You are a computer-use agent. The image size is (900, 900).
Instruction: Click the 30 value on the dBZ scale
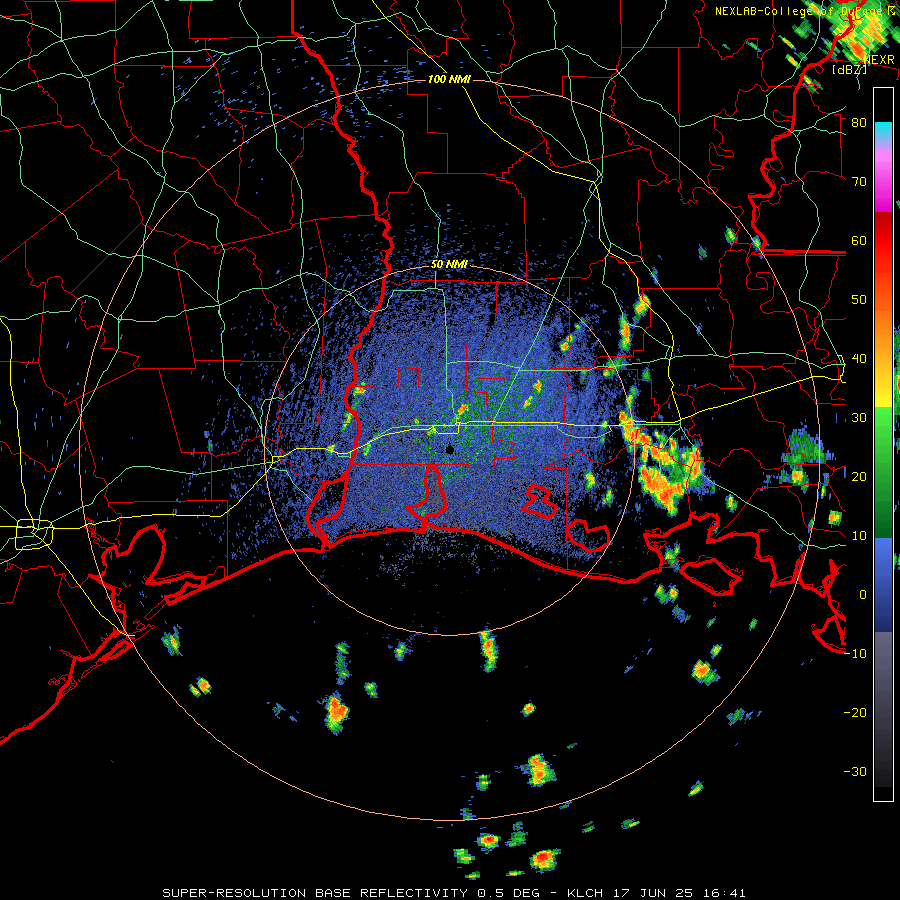tap(859, 418)
